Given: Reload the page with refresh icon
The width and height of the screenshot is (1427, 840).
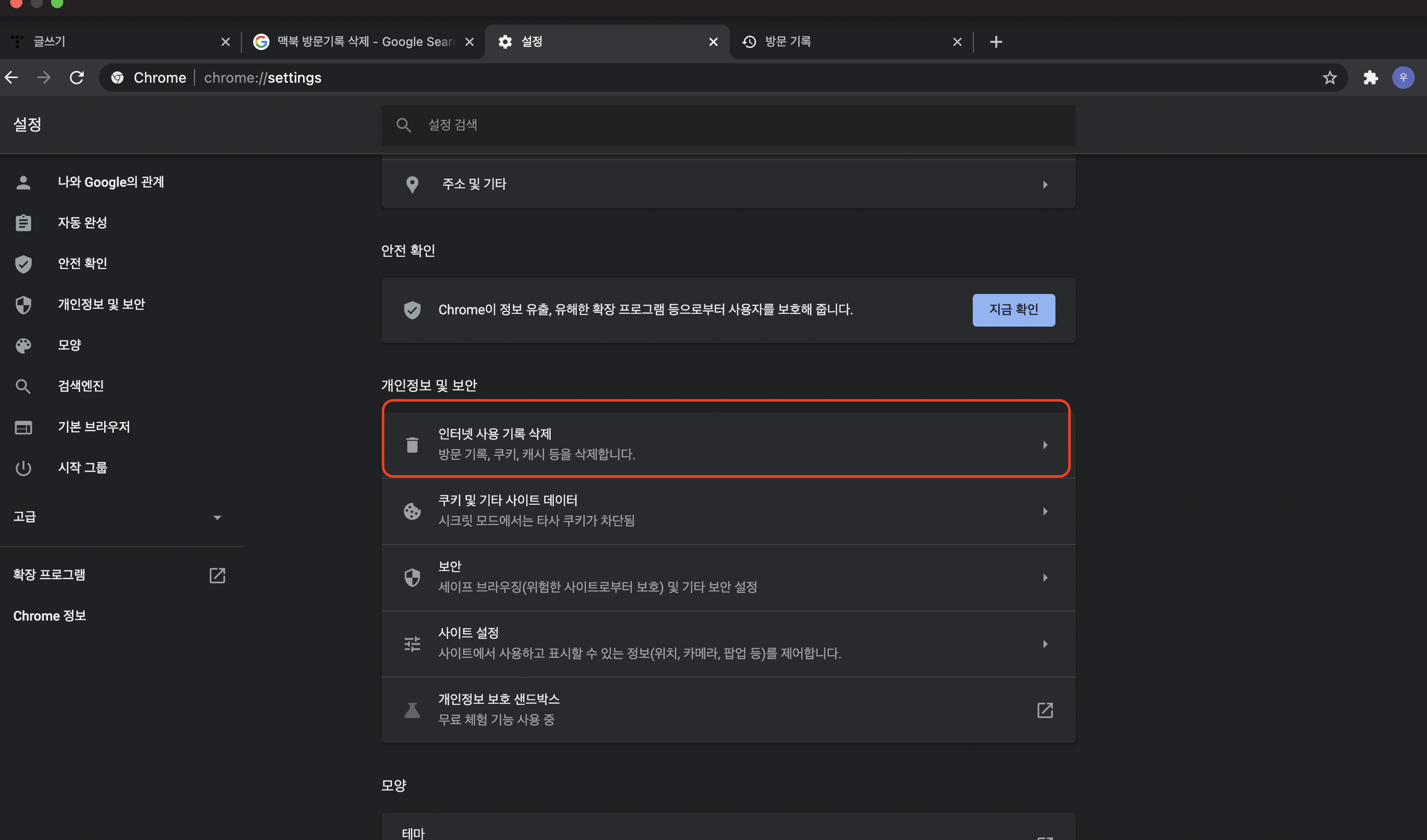Looking at the screenshot, I should pyautogui.click(x=77, y=78).
